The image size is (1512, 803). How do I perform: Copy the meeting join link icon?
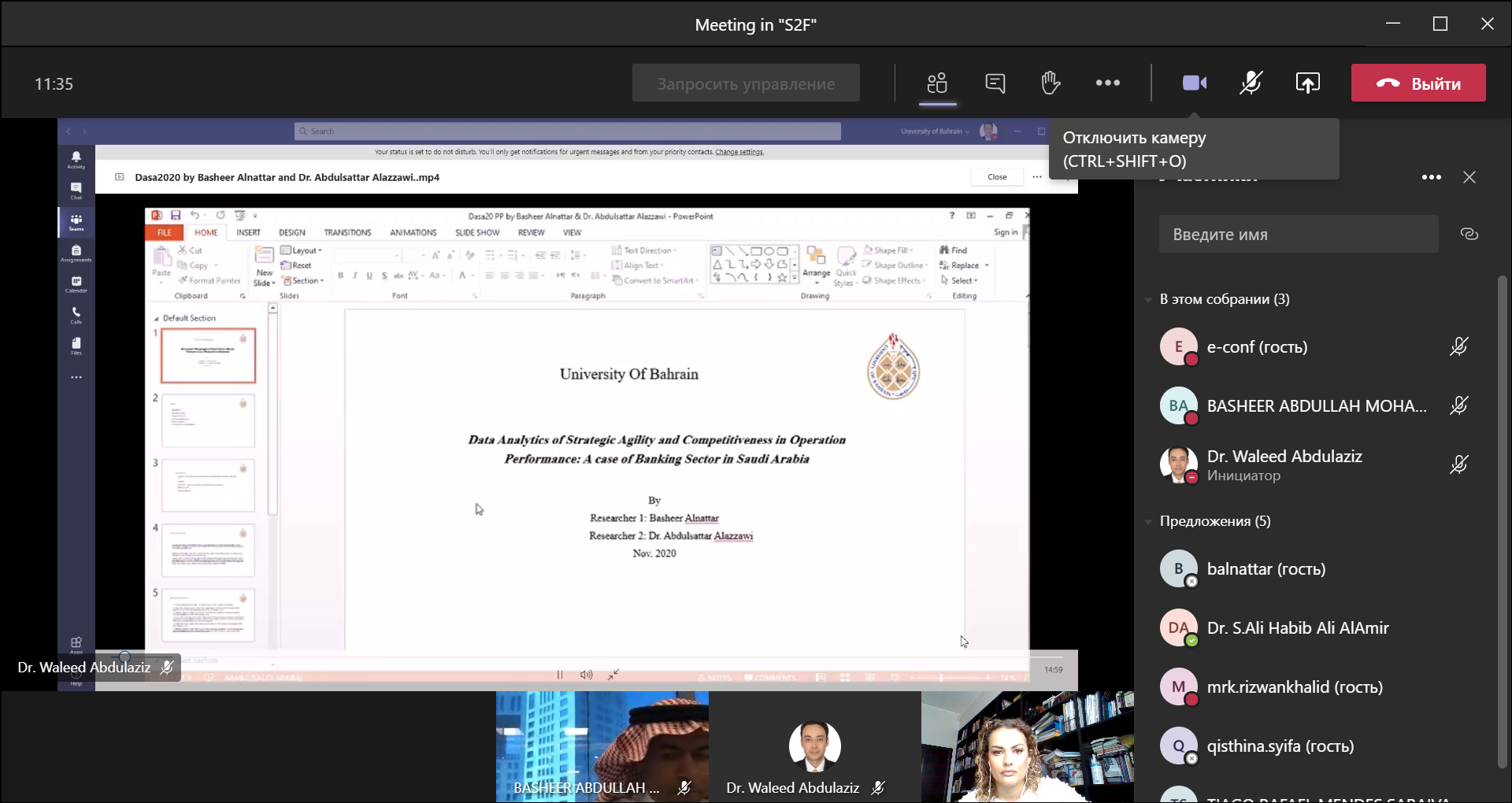[1469, 234]
